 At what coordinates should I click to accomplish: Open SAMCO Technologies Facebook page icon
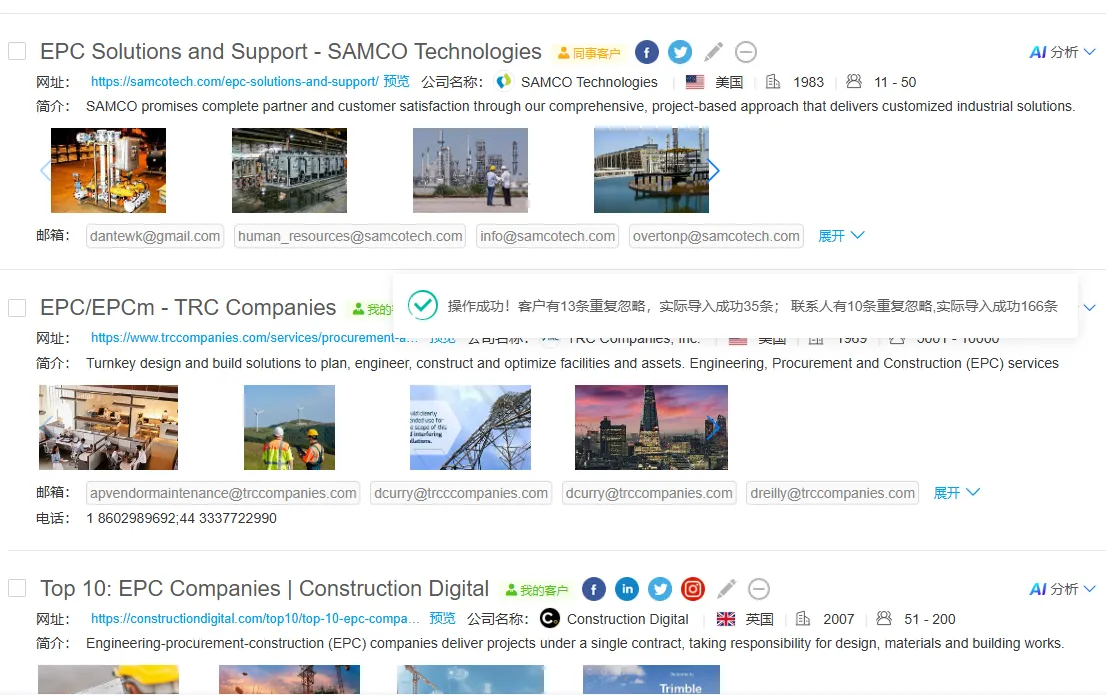[x=647, y=52]
